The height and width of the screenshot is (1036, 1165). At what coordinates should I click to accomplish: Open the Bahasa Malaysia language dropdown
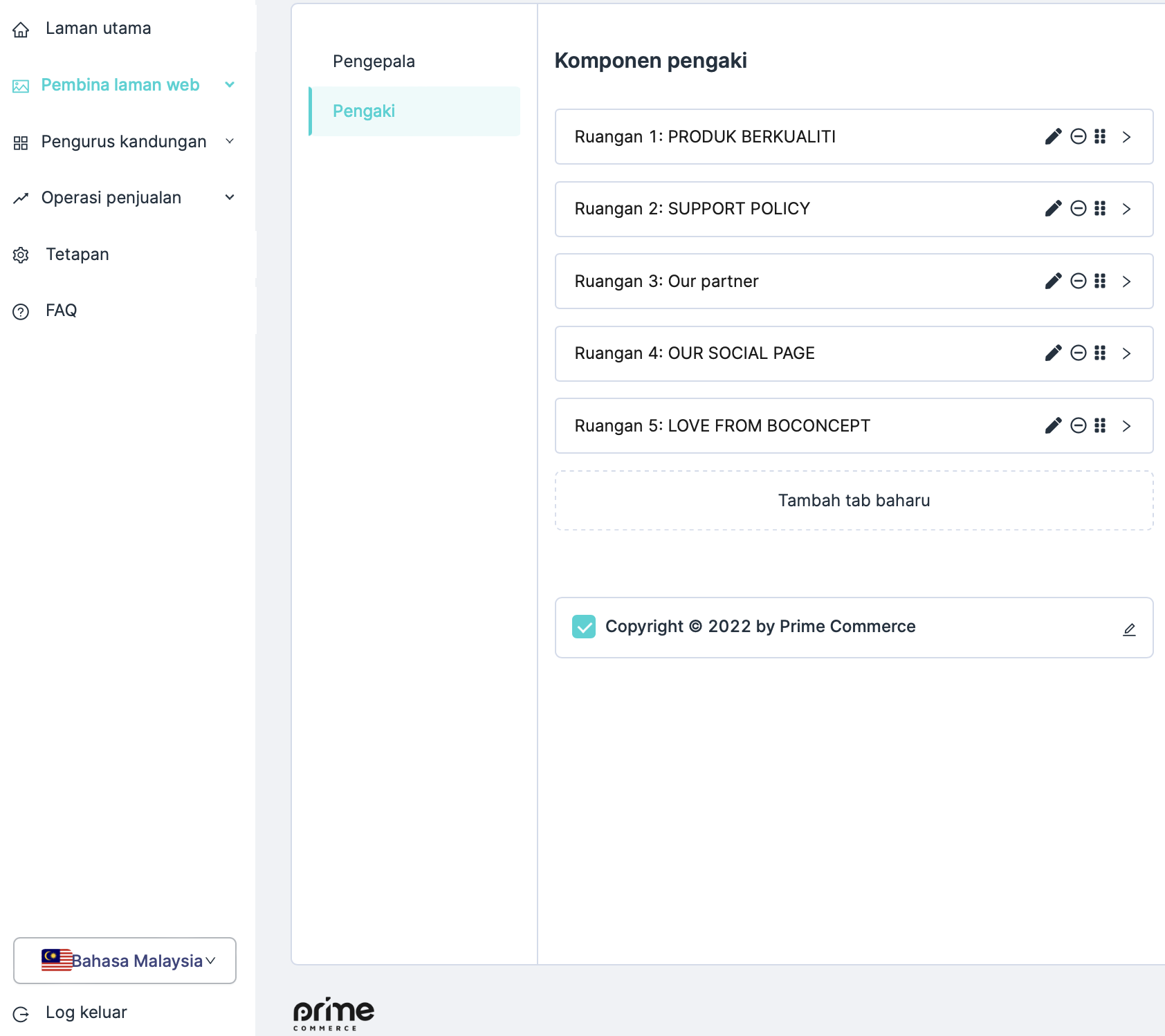125,961
